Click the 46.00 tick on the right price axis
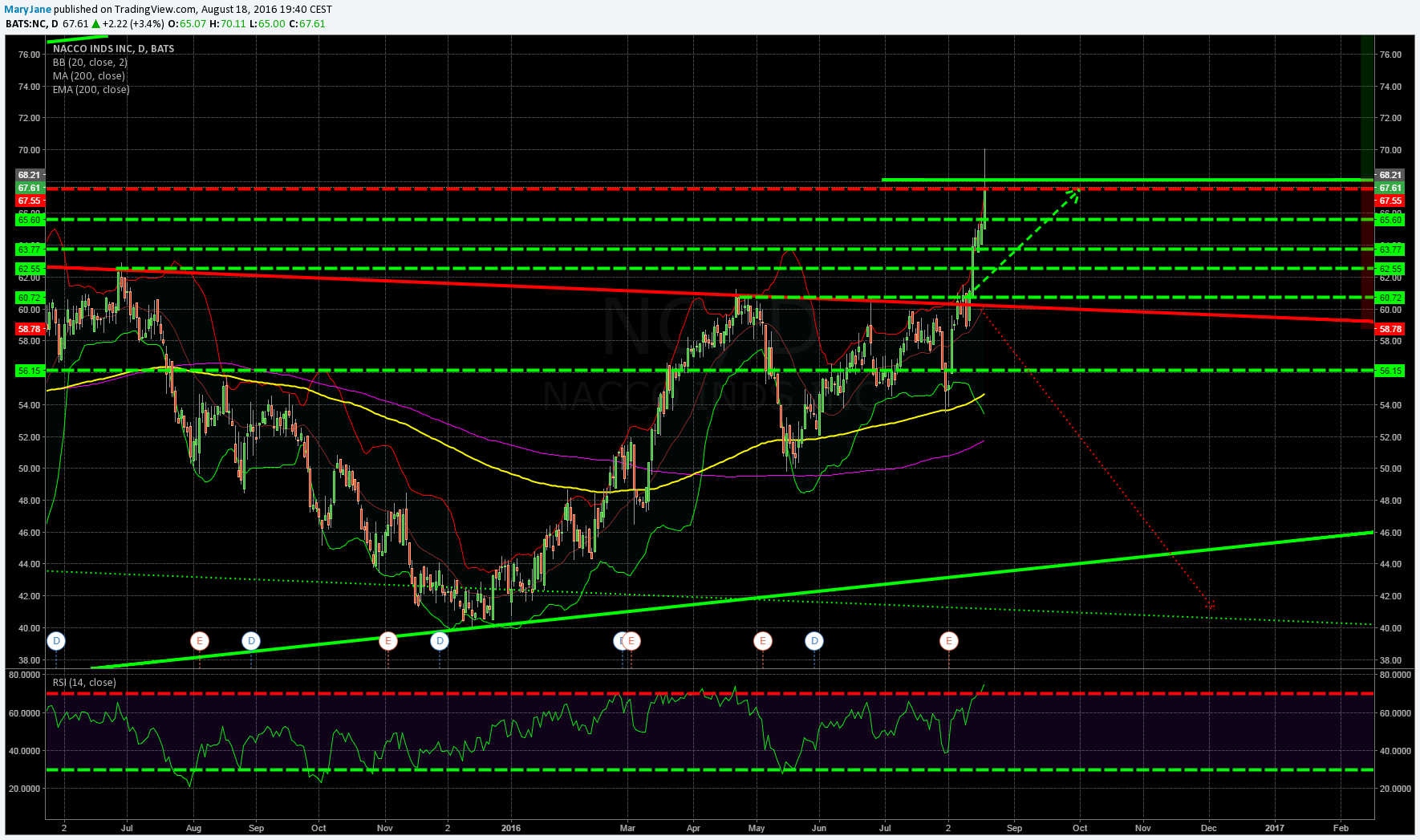 (1390, 533)
